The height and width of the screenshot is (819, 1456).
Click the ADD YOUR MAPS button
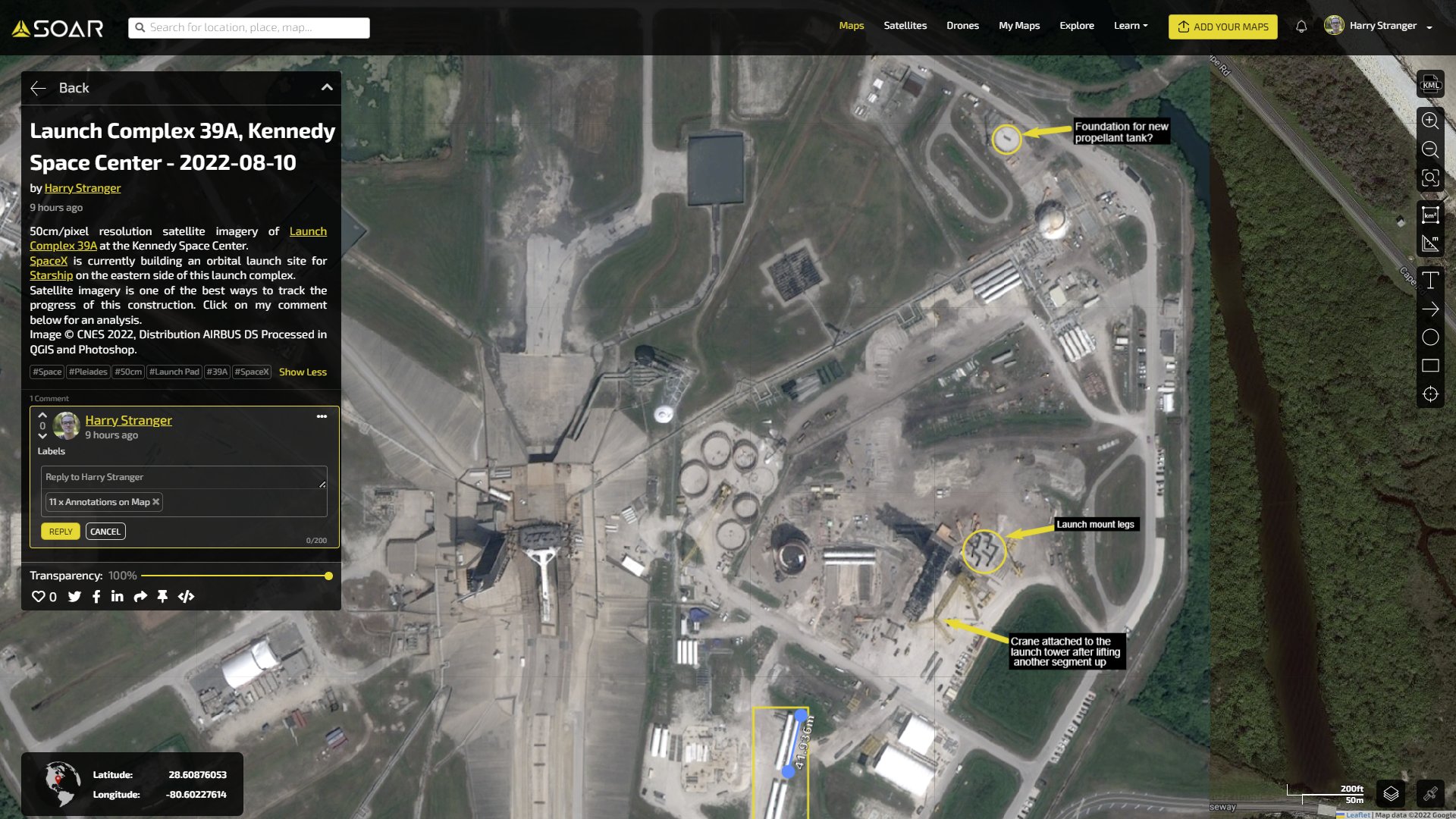coord(1222,27)
